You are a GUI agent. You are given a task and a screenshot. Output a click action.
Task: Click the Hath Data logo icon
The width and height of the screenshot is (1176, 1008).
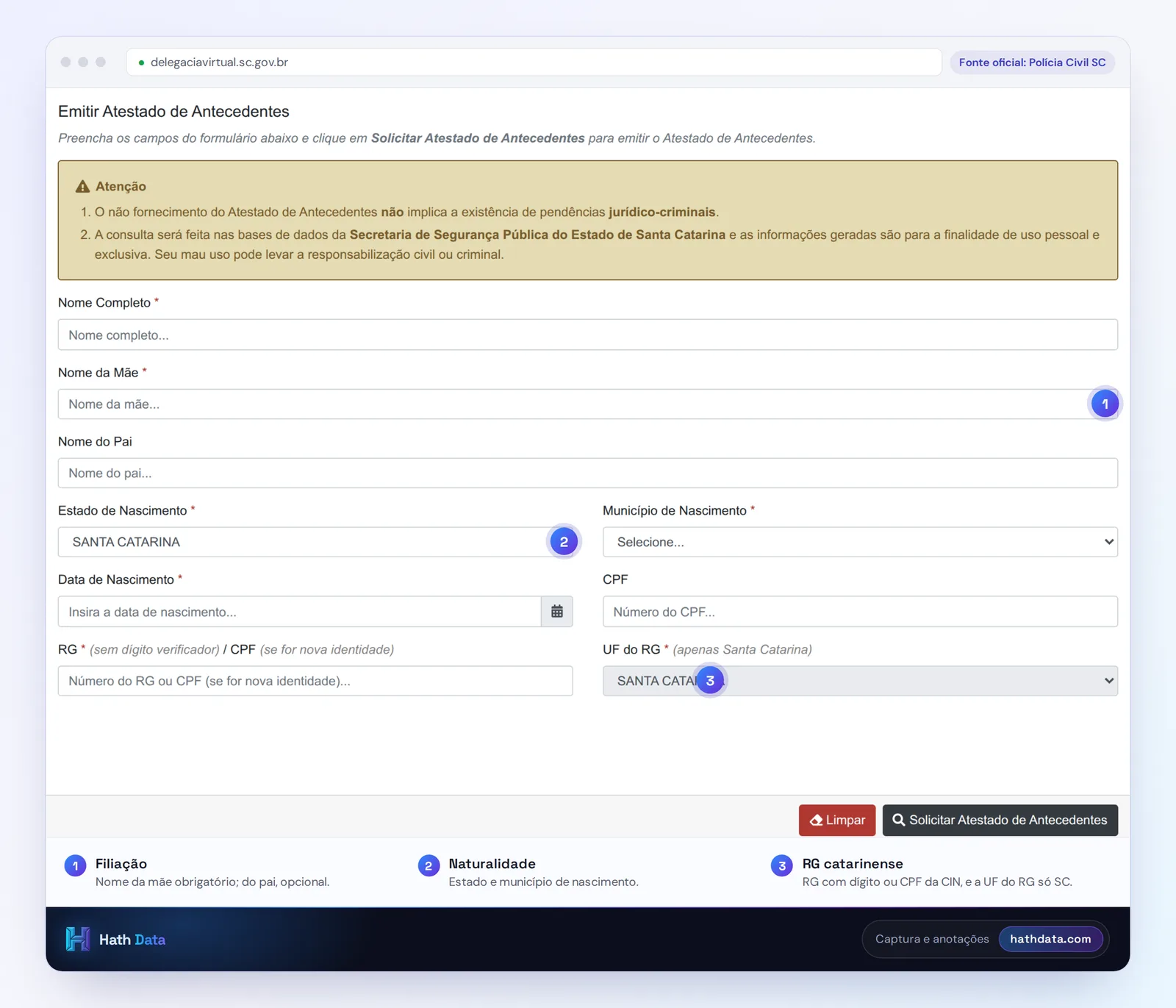click(78, 939)
